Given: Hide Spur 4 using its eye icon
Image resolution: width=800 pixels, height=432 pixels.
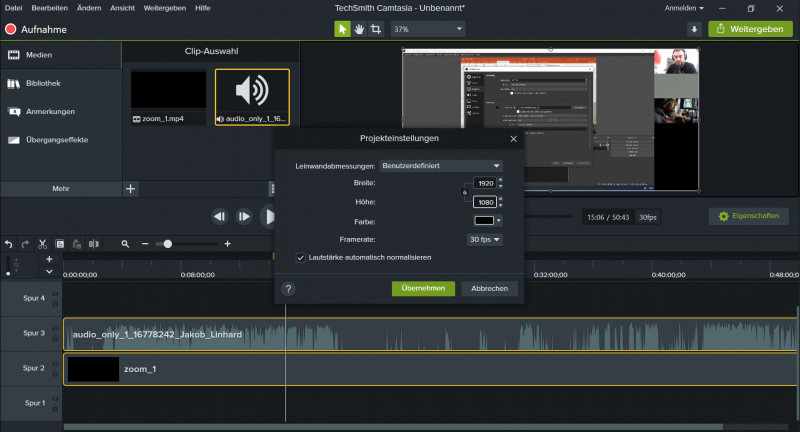Looking at the screenshot, I should click(55, 294).
